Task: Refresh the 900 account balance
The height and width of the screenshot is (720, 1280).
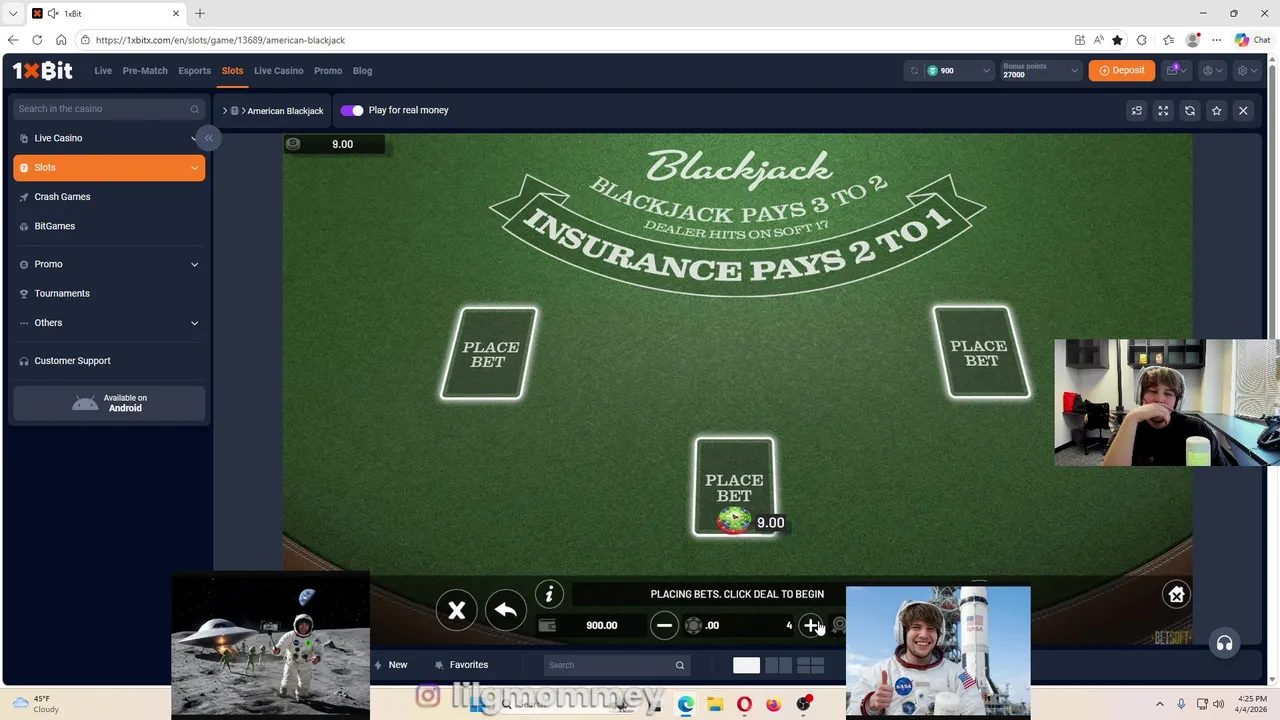Action: point(914,71)
